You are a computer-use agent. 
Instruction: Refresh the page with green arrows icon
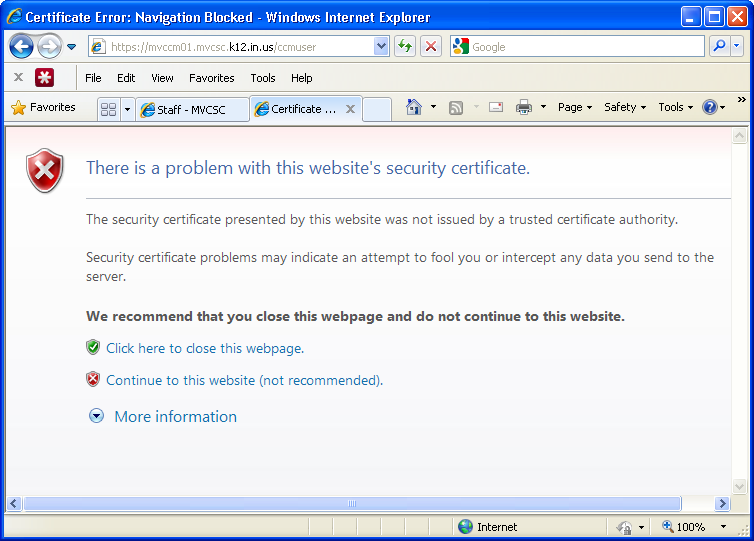pos(405,47)
